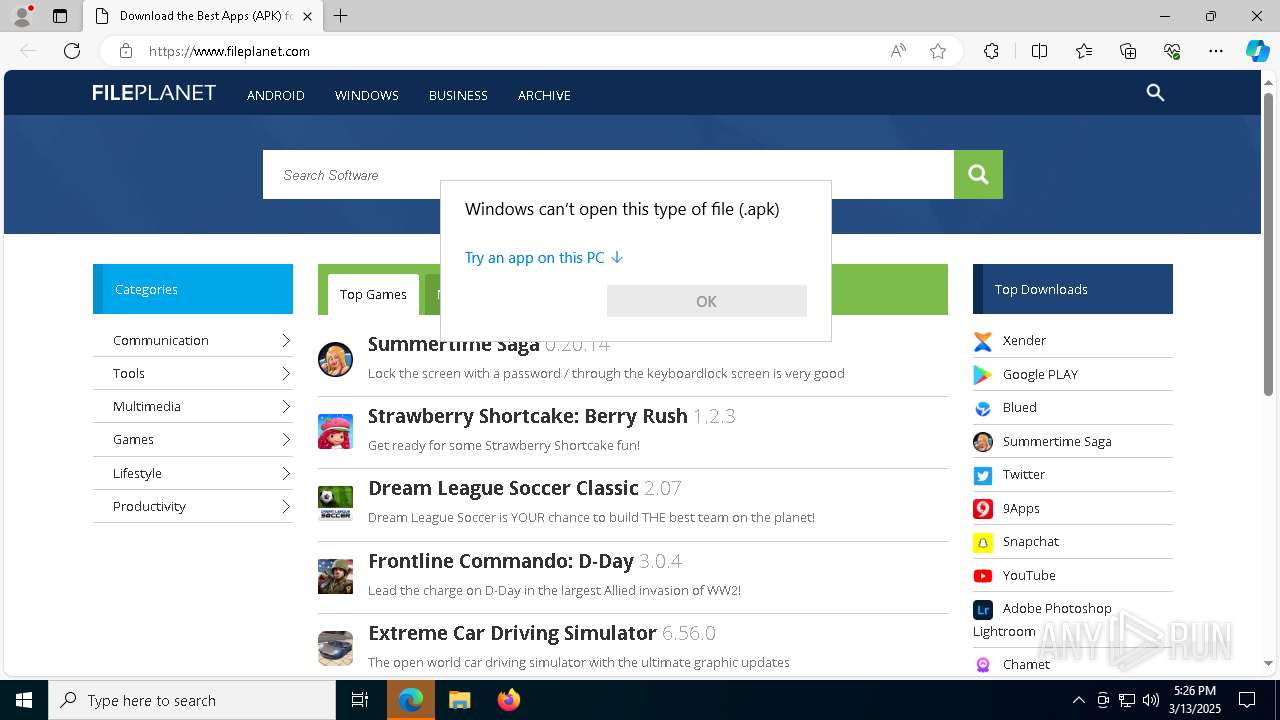Launch Firefox from taskbar
Viewport: 1280px width, 720px height.
point(508,700)
